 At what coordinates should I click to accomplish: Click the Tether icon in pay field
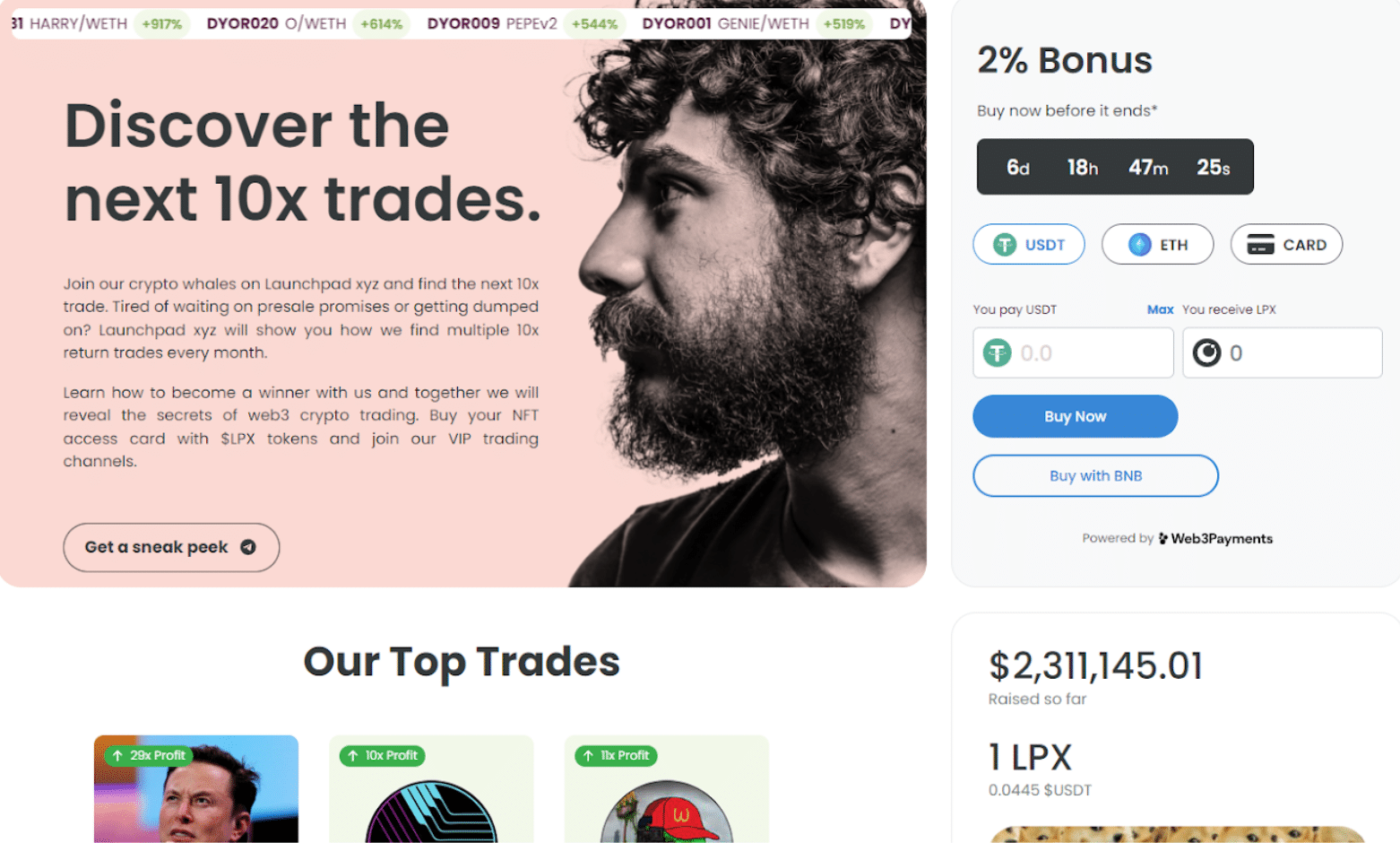click(997, 352)
